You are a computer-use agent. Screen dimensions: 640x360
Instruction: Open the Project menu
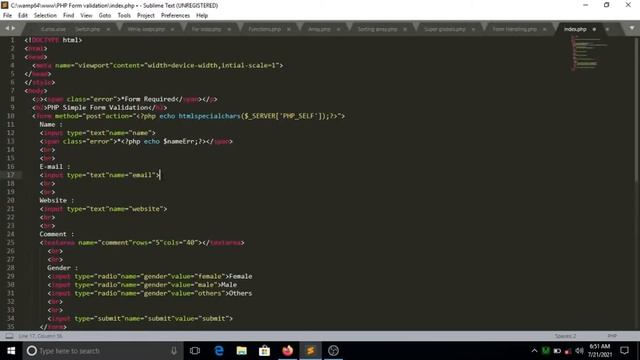(x=146, y=16)
